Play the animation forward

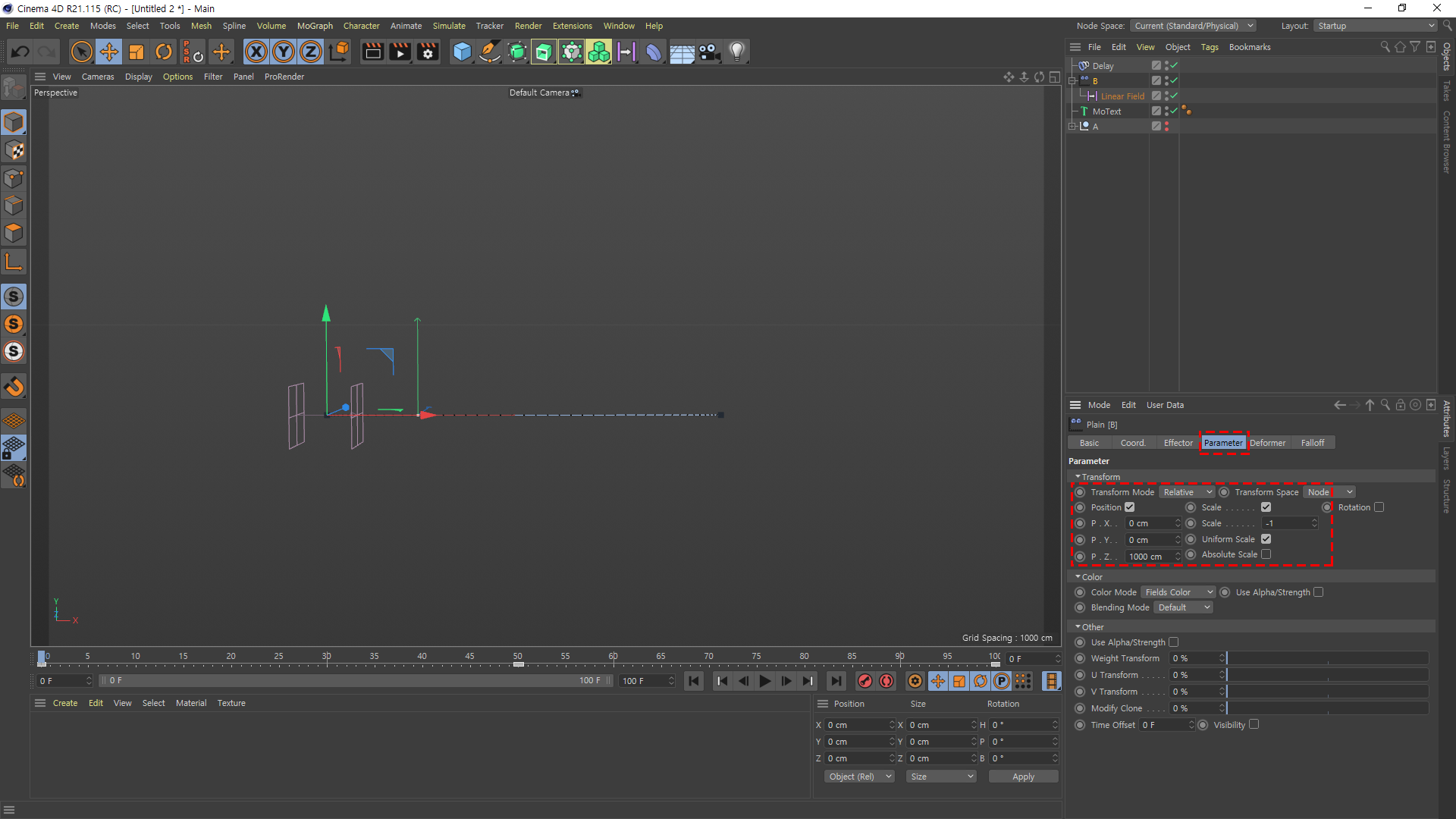pos(765,681)
